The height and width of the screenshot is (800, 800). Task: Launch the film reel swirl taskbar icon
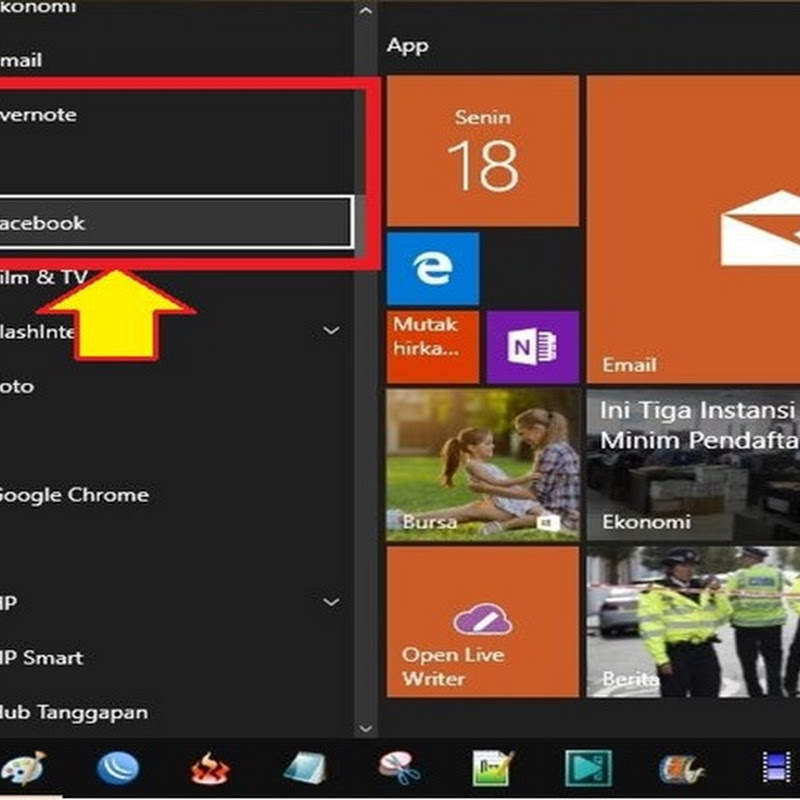(x=681, y=768)
